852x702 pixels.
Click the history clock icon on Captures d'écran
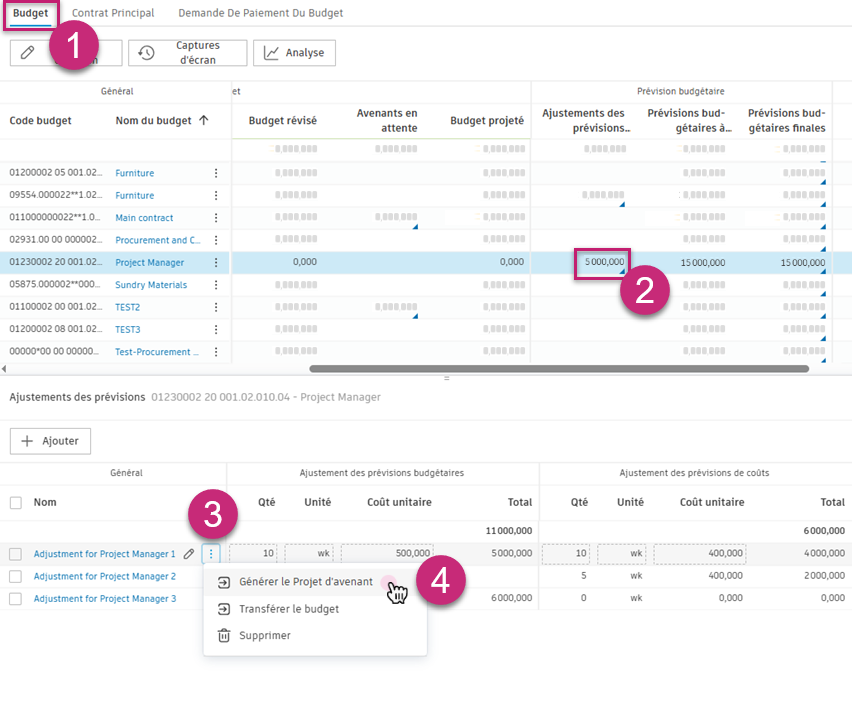pos(146,53)
